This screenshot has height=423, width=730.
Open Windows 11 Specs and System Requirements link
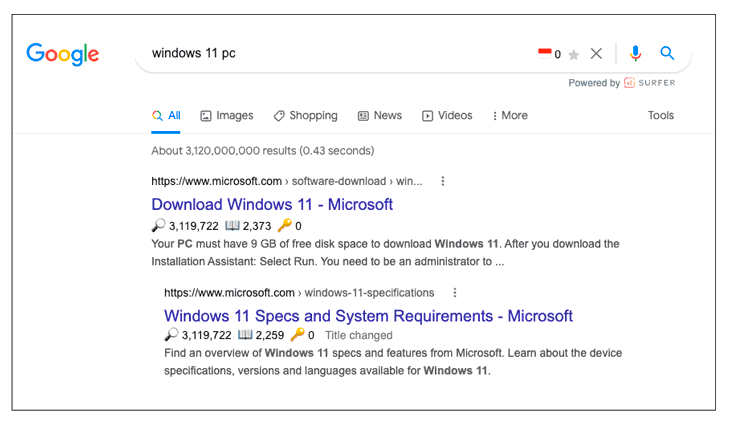coord(368,316)
